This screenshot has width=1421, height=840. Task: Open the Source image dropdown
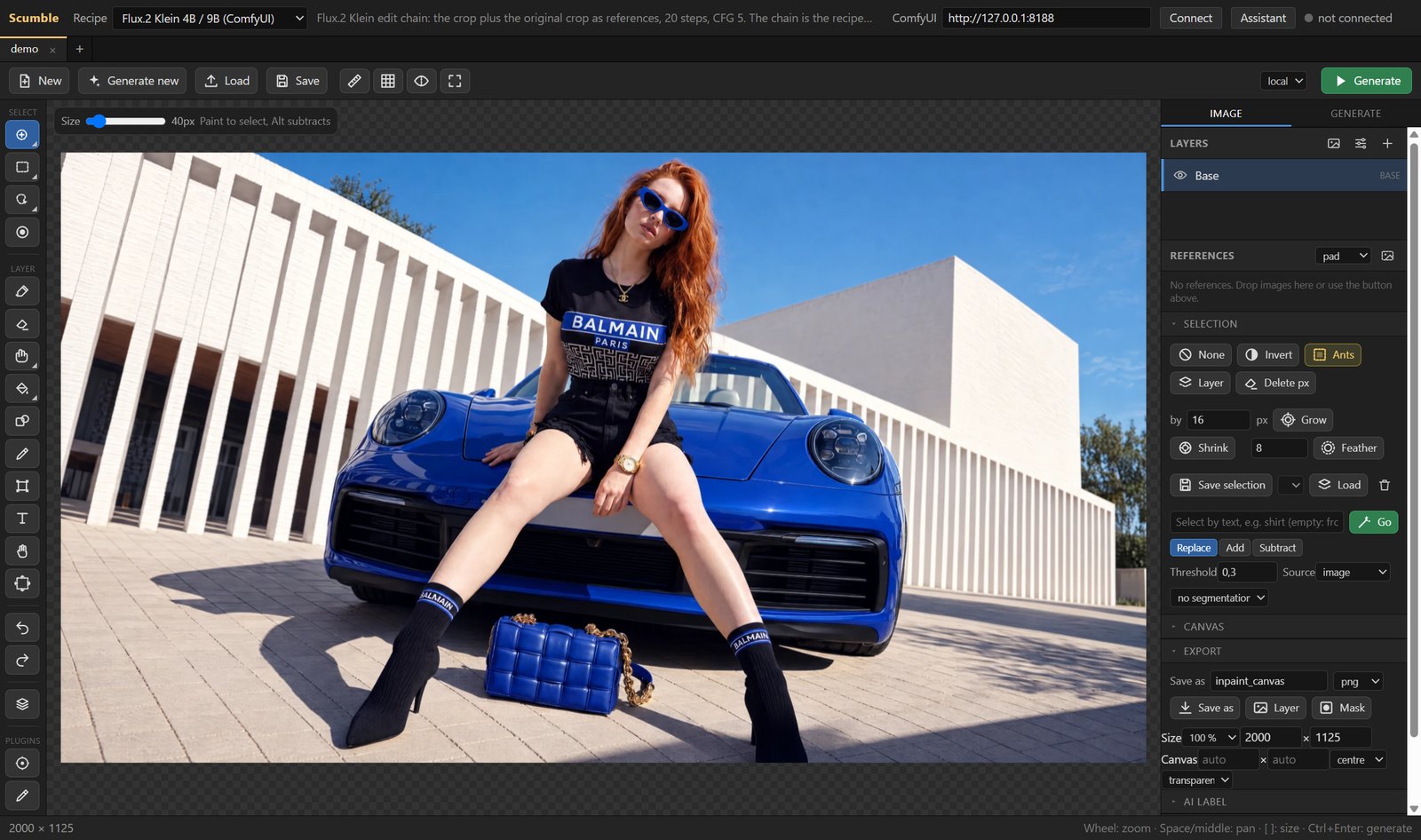(x=1354, y=573)
